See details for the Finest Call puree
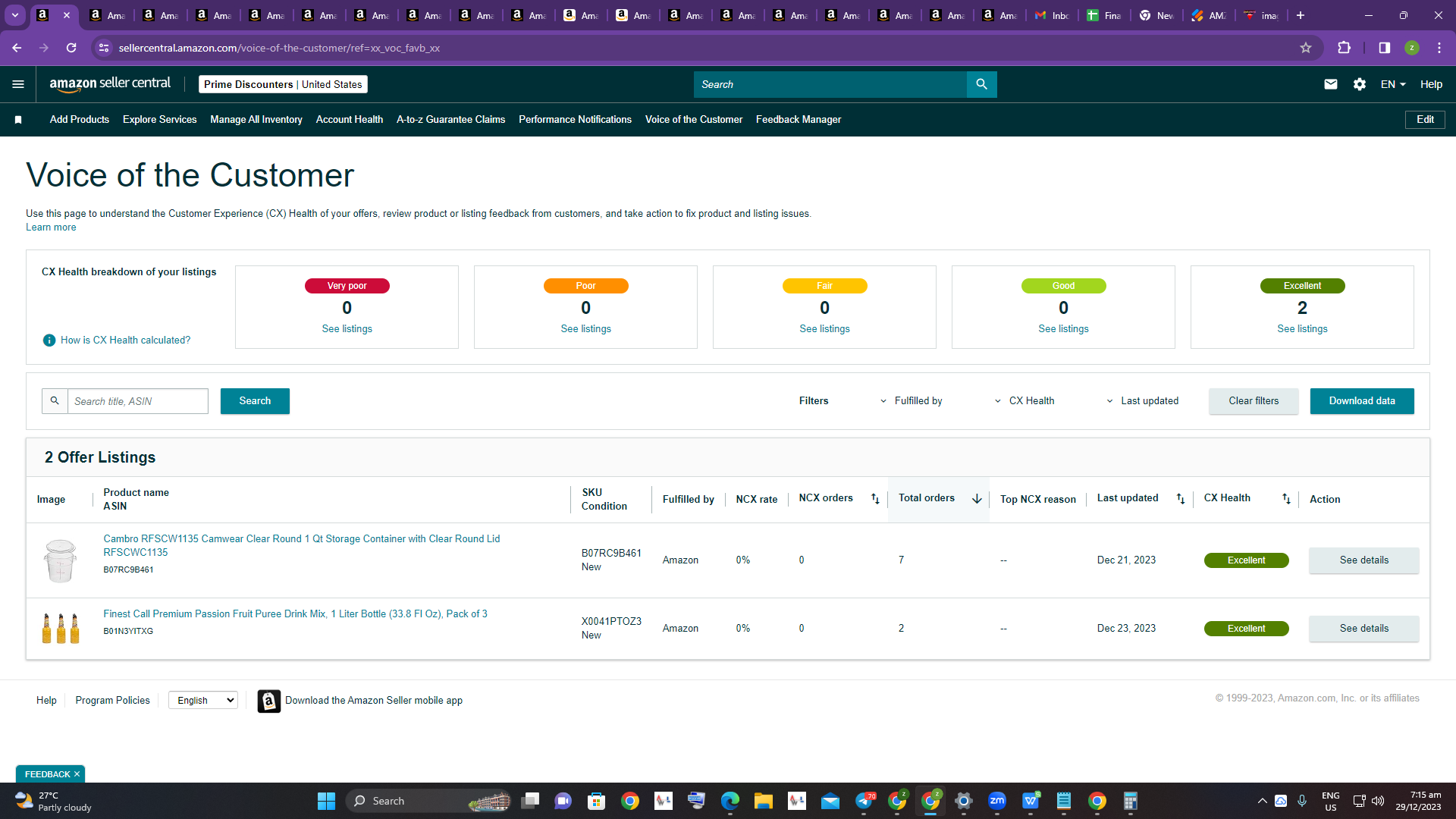Image resolution: width=1456 pixels, height=819 pixels. pyautogui.click(x=1363, y=629)
